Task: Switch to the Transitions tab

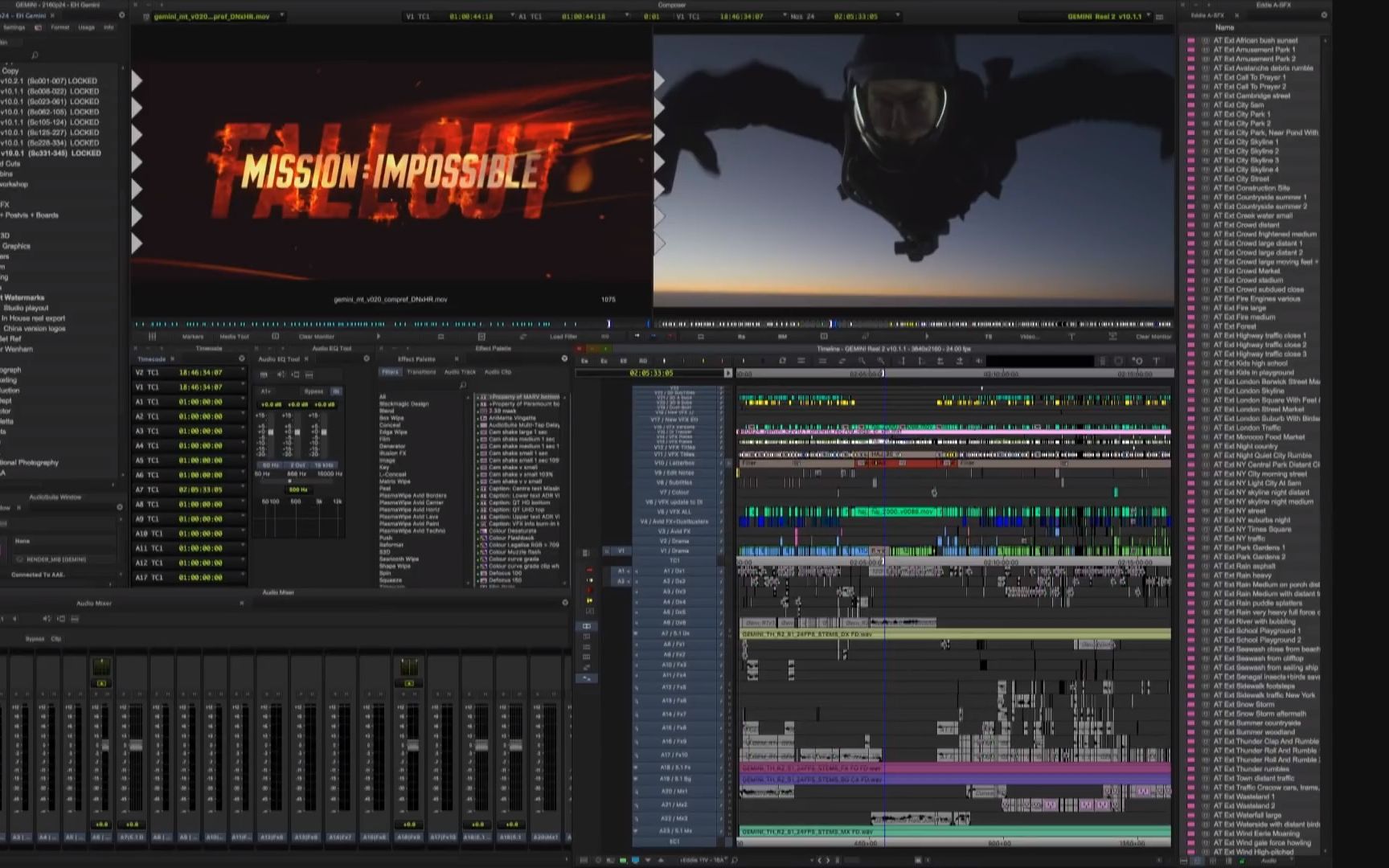Action: pyautogui.click(x=421, y=372)
